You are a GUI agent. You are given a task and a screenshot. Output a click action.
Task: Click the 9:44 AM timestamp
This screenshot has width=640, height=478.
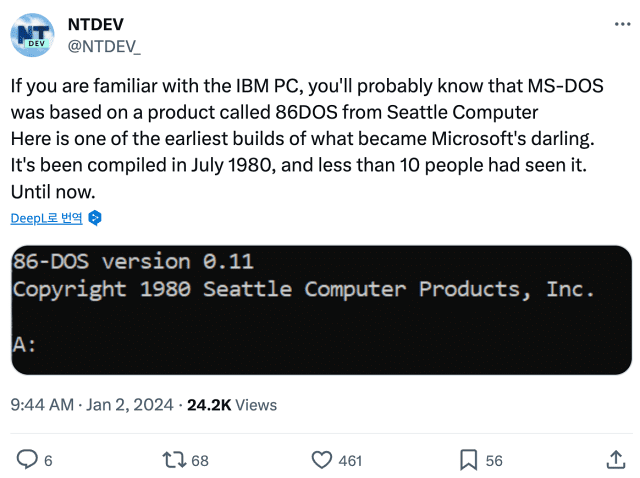point(41,405)
